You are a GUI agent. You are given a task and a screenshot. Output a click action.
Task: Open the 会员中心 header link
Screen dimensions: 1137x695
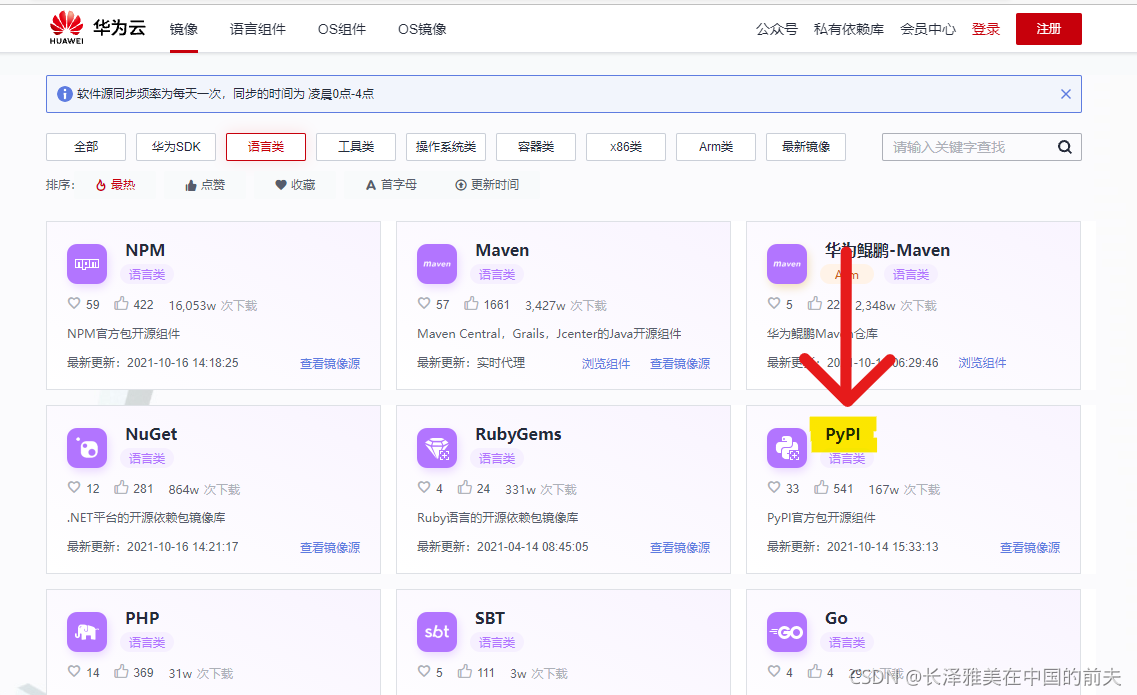click(x=927, y=29)
